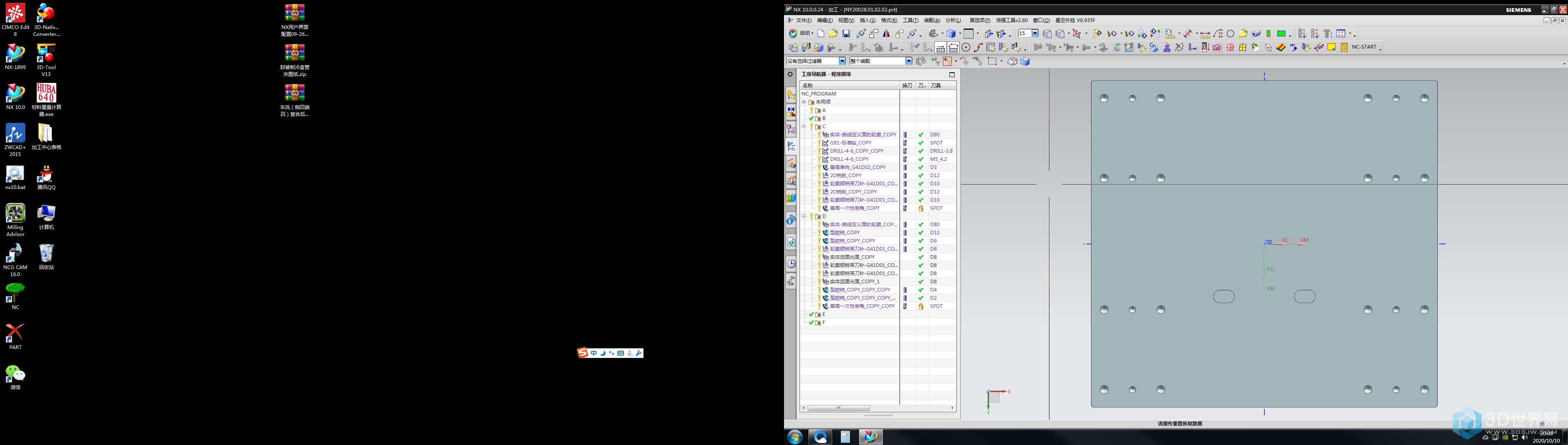Screen dimensions: 1568x445
Task: Select G81-标准钻_COPY operation
Action: pyautogui.click(x=850, y=143)
